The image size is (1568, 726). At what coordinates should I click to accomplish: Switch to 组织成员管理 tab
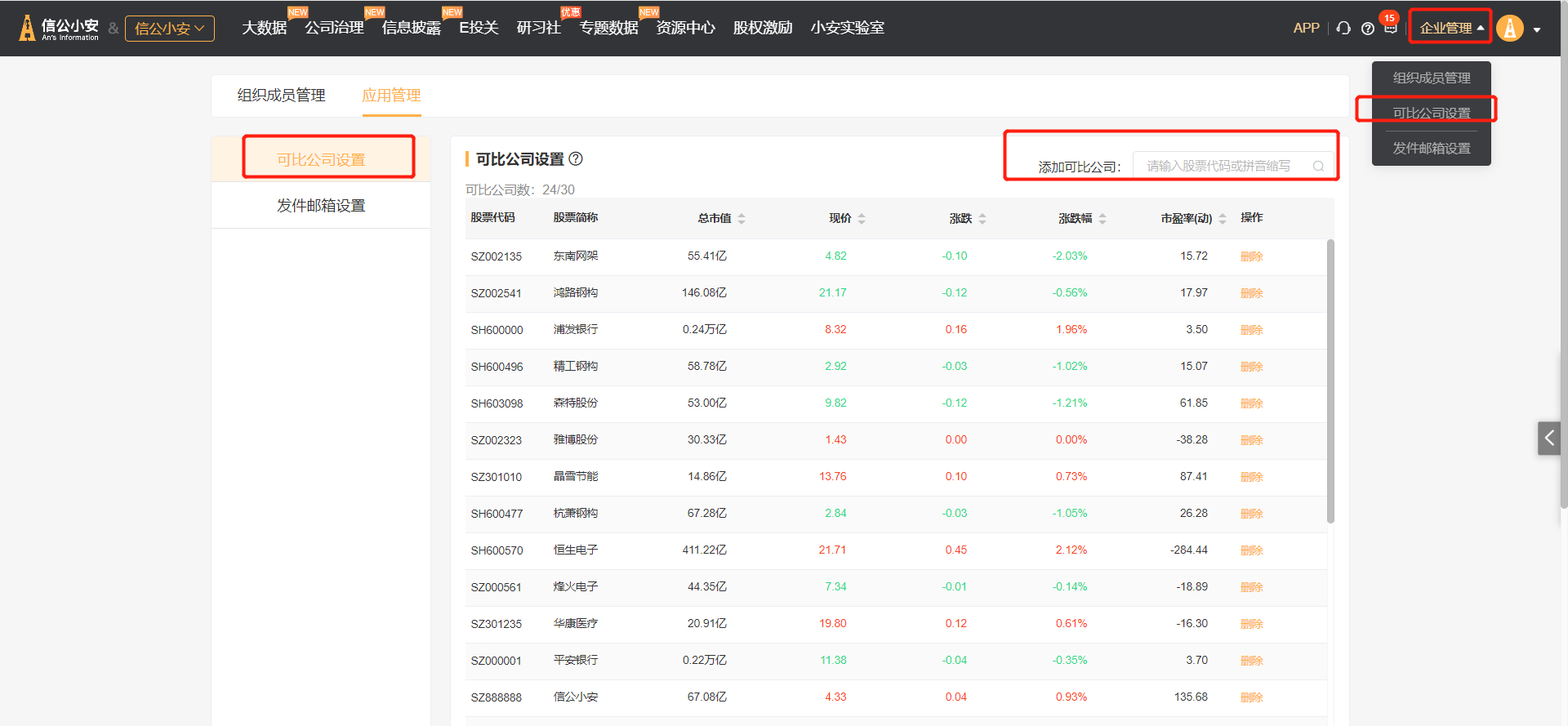[281, 96]
